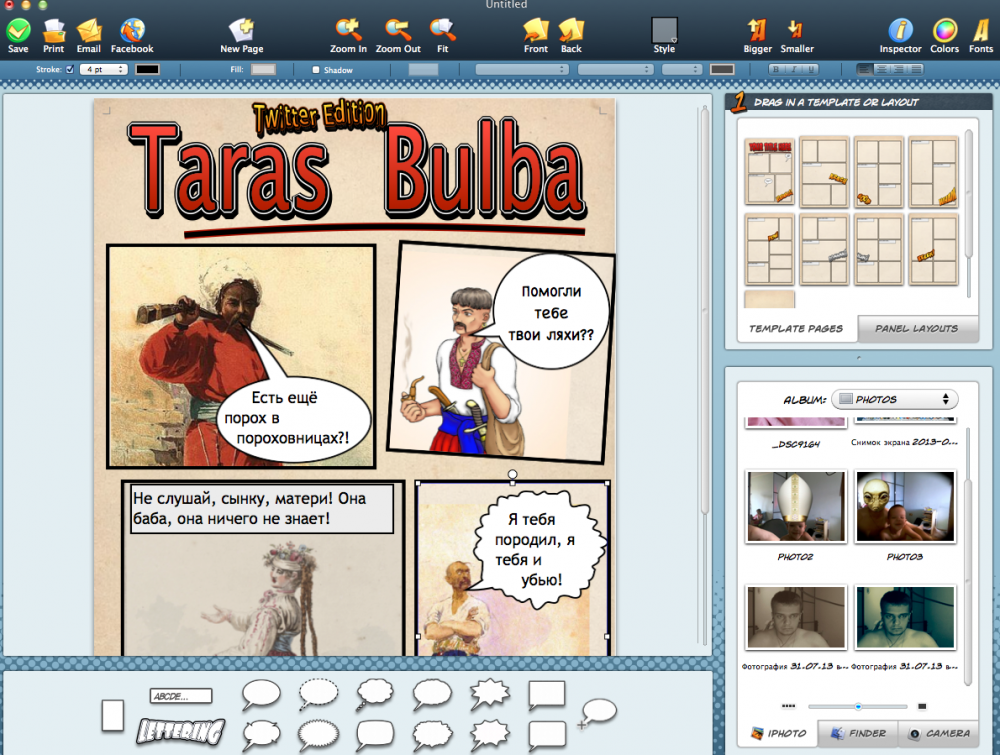Click the large thumbnail icon right of the size slider
This screenshot has height=755, width=1000.
922,706
